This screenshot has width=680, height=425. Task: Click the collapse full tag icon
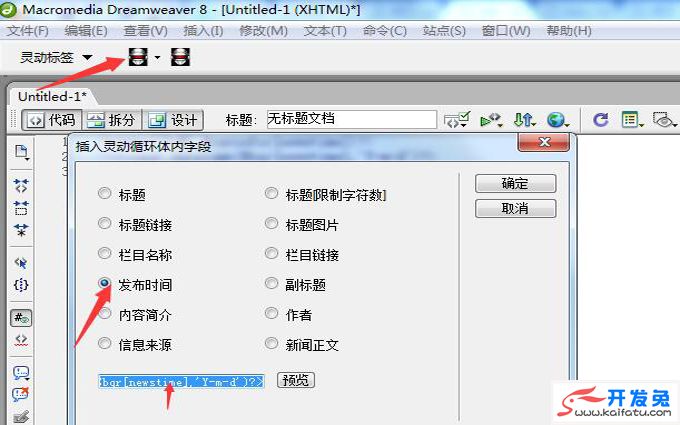point(21,186)
